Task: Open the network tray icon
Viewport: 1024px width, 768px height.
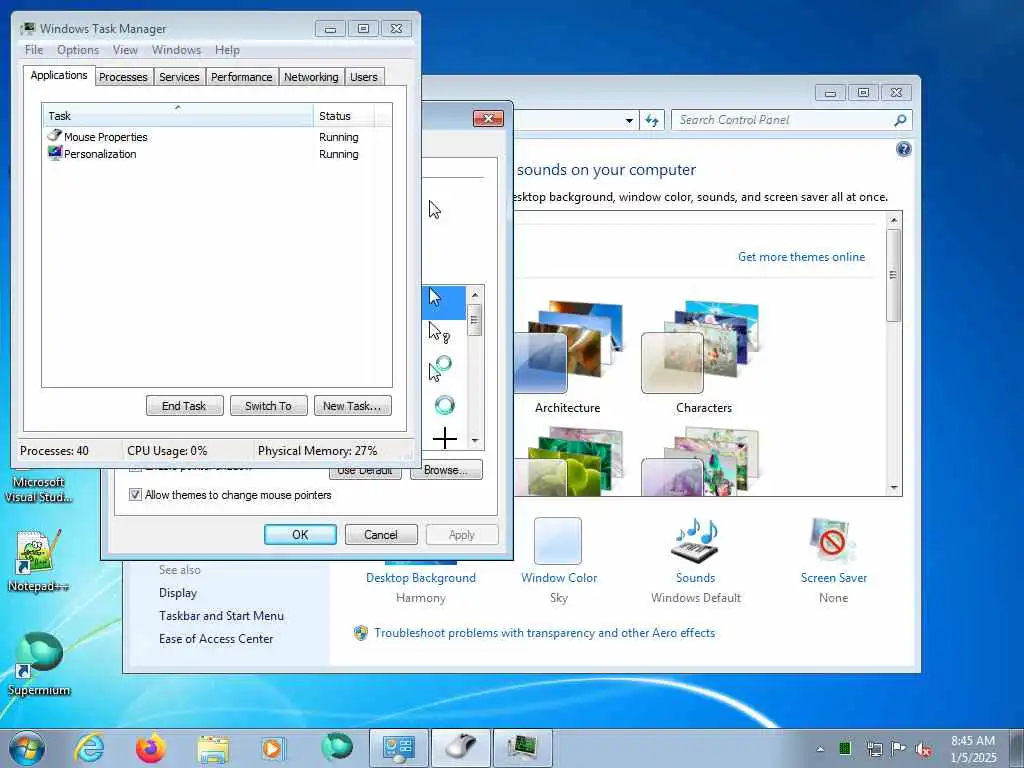Action: (874, 749)
